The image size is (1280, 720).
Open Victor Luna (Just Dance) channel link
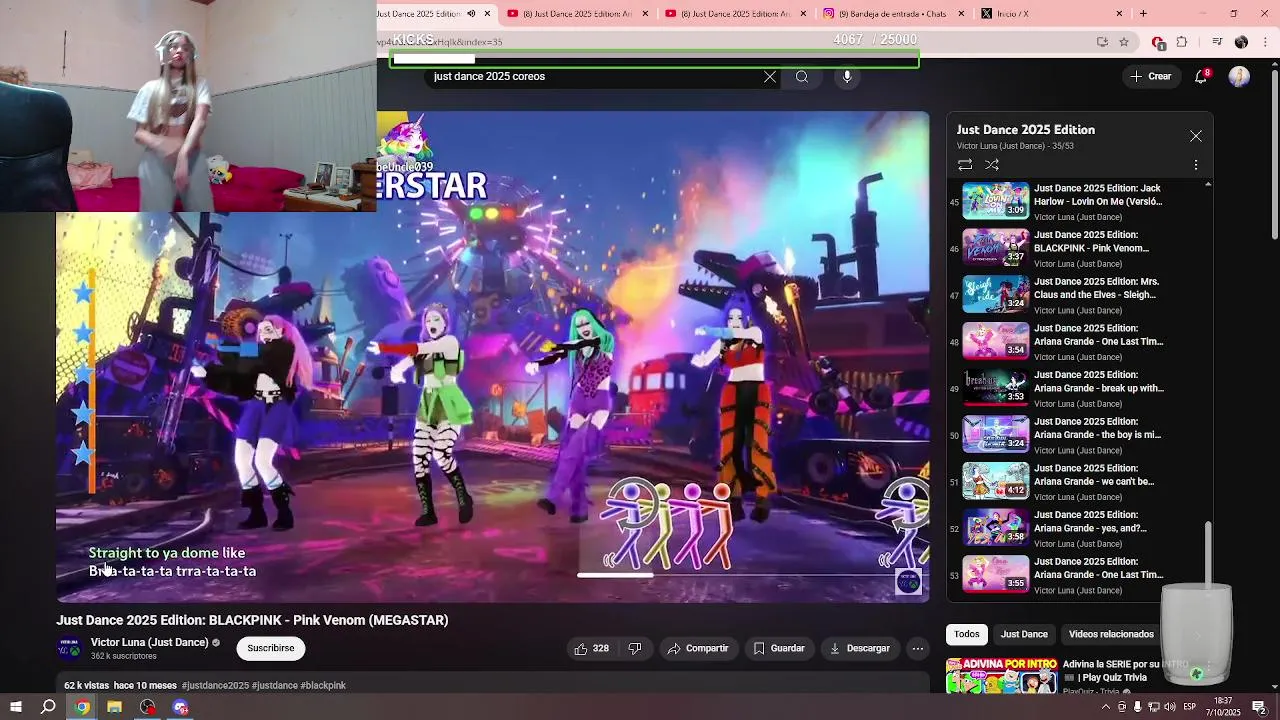pos(149,642)
